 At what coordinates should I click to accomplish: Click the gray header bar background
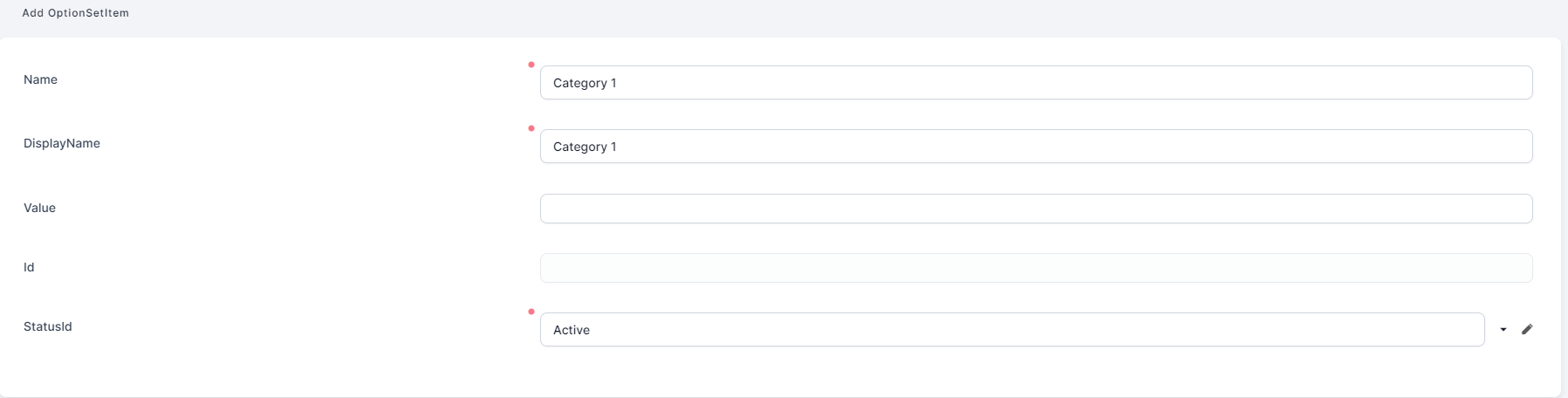[785, 16]
